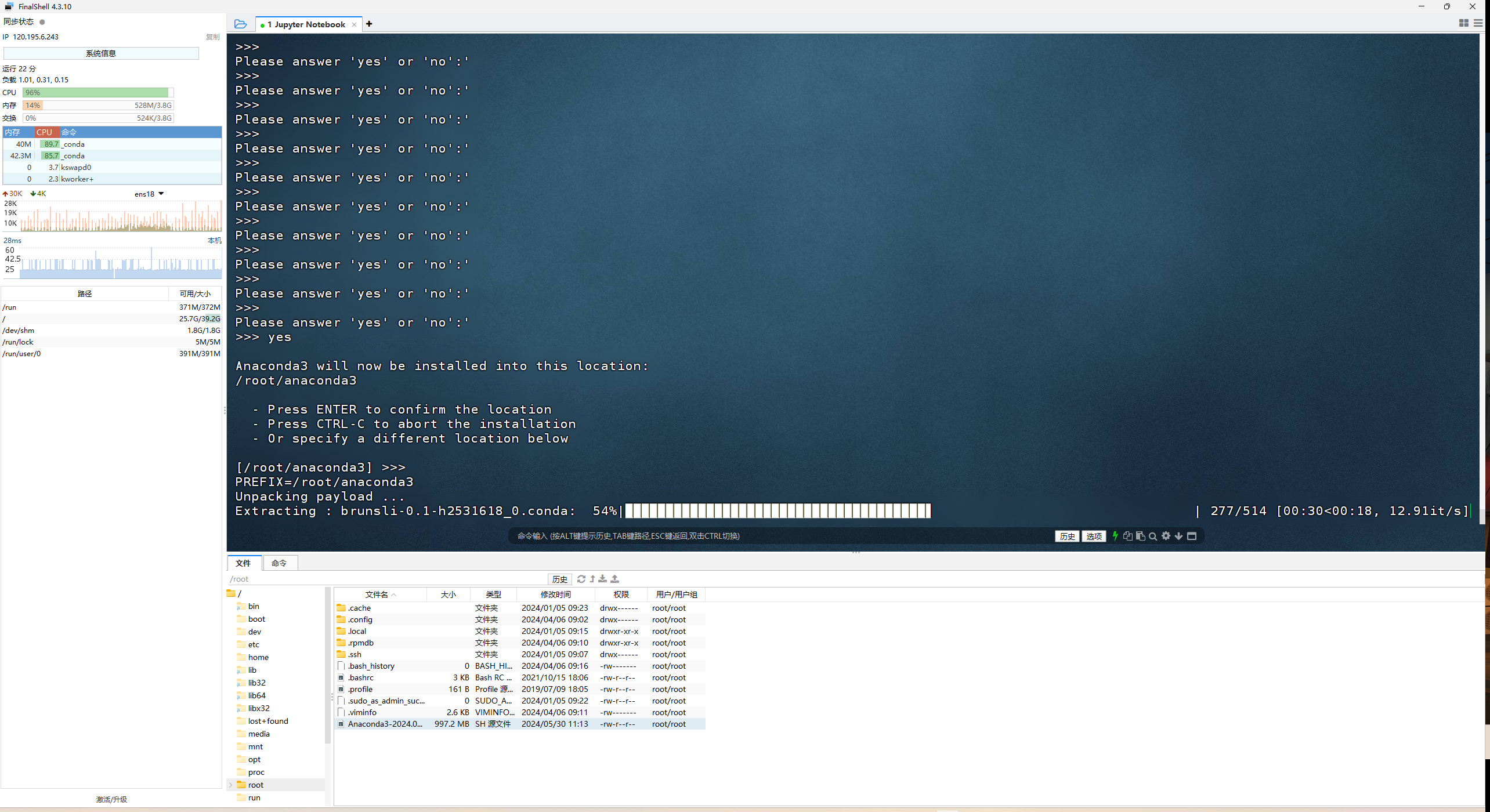
Task: Sort processes by 内存 column
Action: point(18,132)
